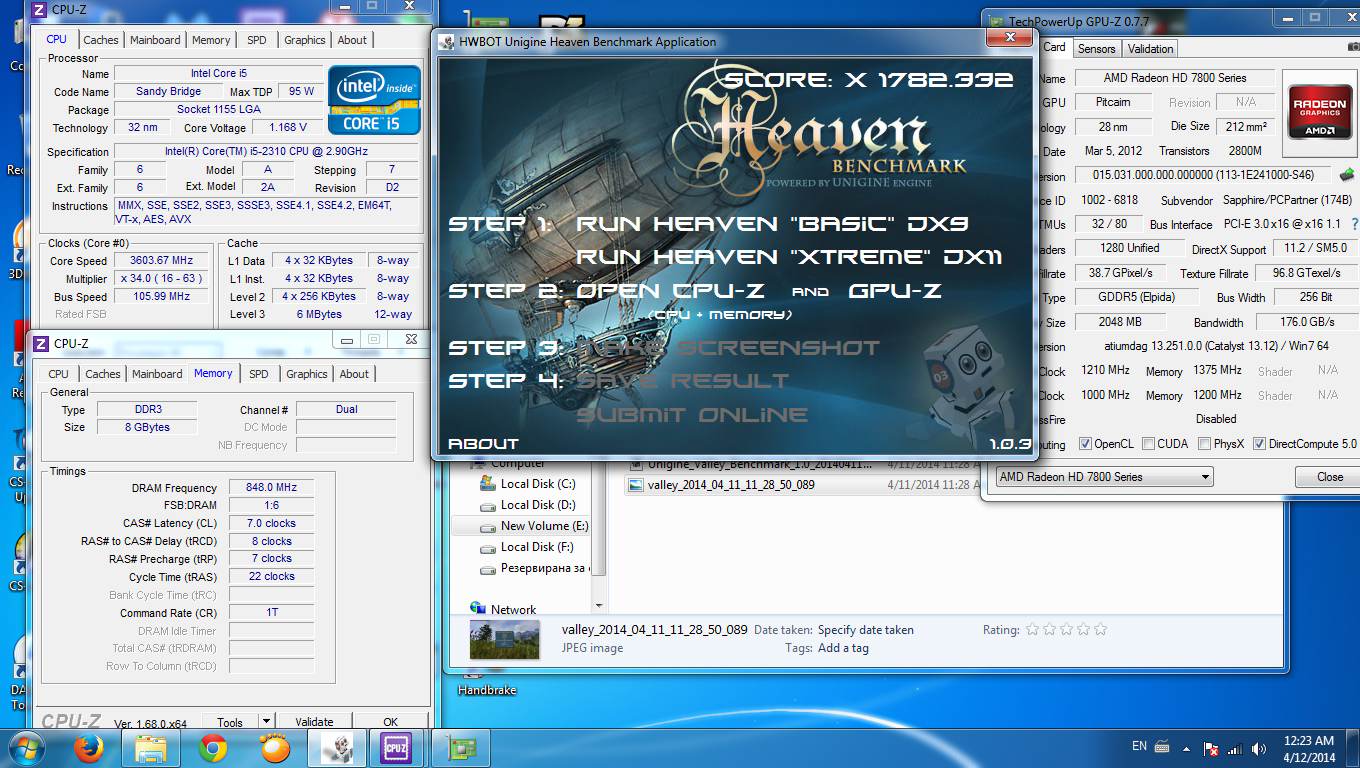Toggle the OpenCL checkbox in GPU-Z

(x=1085, y=444)
